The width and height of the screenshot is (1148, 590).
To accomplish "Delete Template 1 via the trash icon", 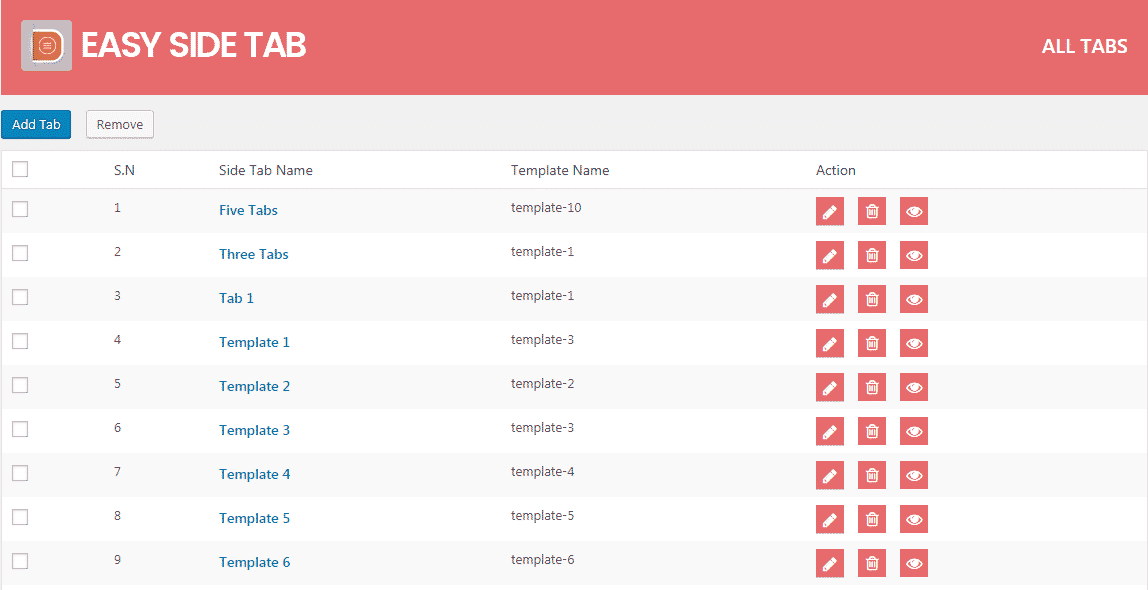I will [x=871, y=343].
